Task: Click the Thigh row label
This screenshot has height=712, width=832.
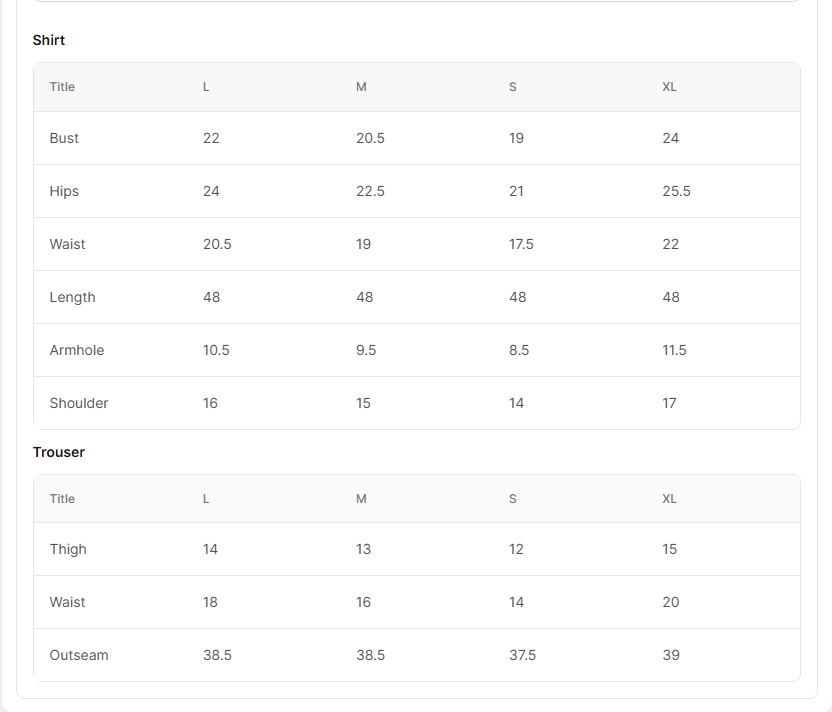Action: point(68,549)
